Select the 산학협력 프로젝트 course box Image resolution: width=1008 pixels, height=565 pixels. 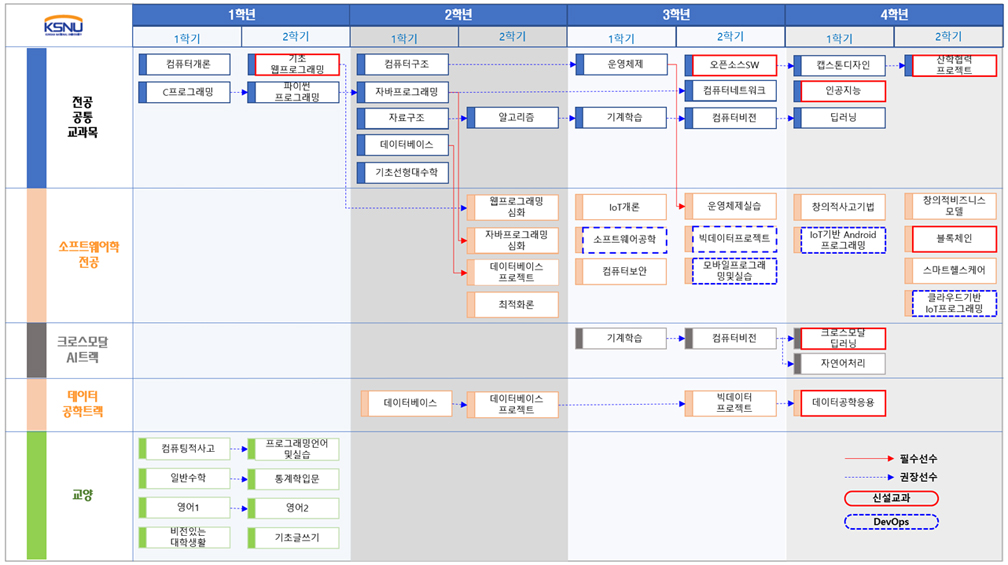point(950,65)
